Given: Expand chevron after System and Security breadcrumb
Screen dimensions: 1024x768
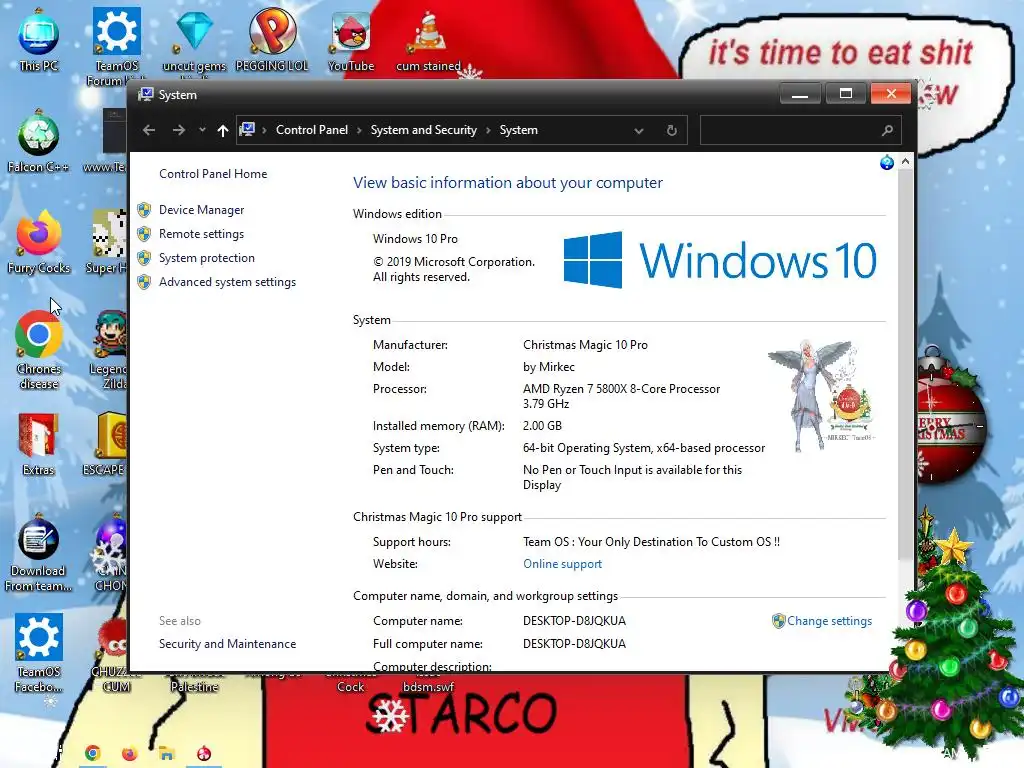Looking at the screenshot, I should coord(488,131).
